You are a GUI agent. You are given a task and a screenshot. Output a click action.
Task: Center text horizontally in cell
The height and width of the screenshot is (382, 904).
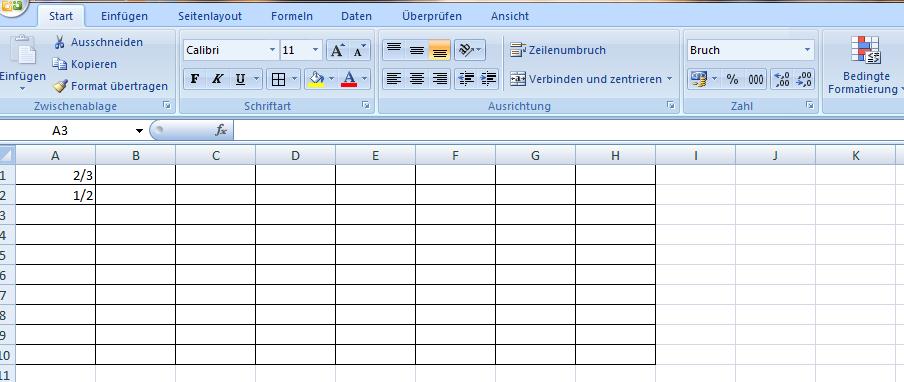click(x=417, y=79)
